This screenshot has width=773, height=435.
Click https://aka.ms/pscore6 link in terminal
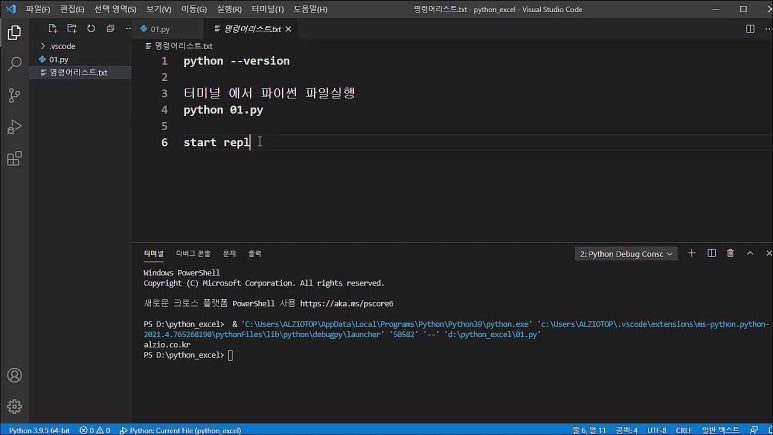click(347, 304)
